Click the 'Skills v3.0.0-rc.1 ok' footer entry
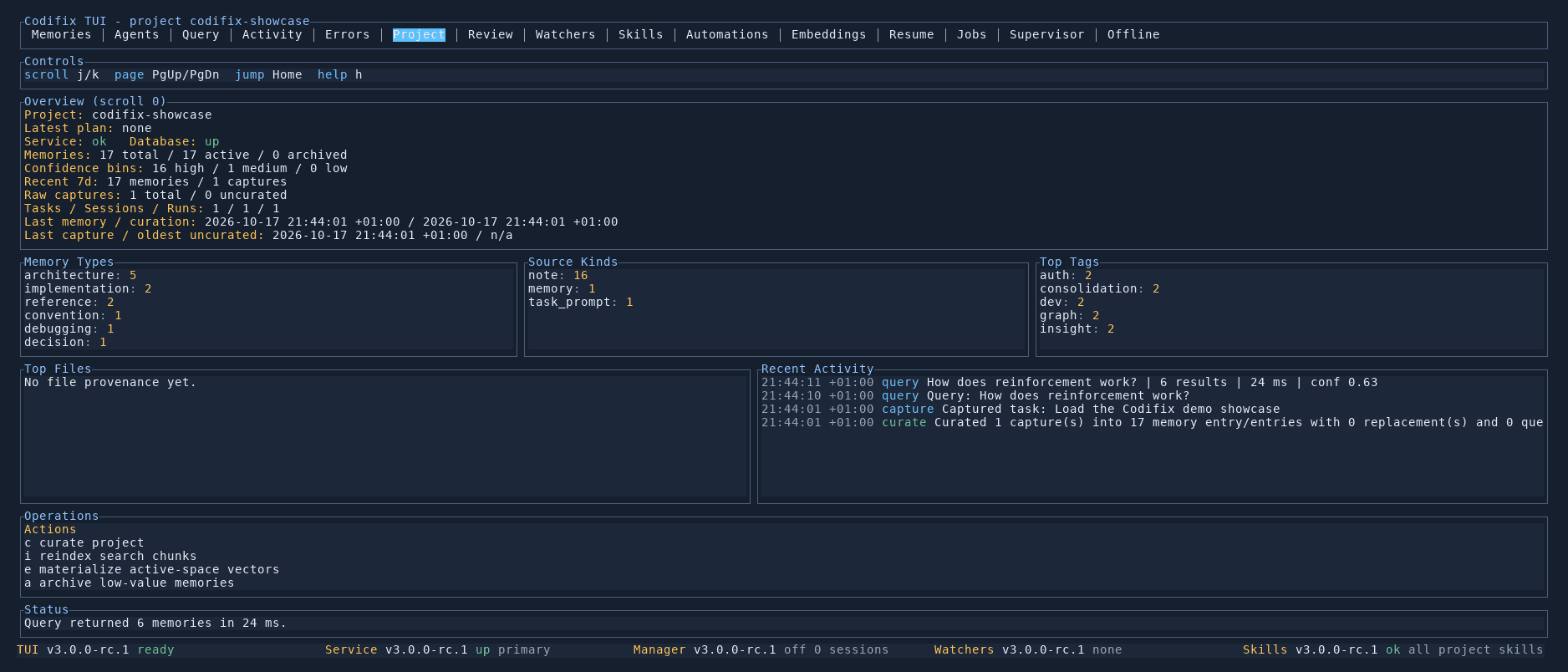The image size is (1568, 672). [x=1393, y=649]
